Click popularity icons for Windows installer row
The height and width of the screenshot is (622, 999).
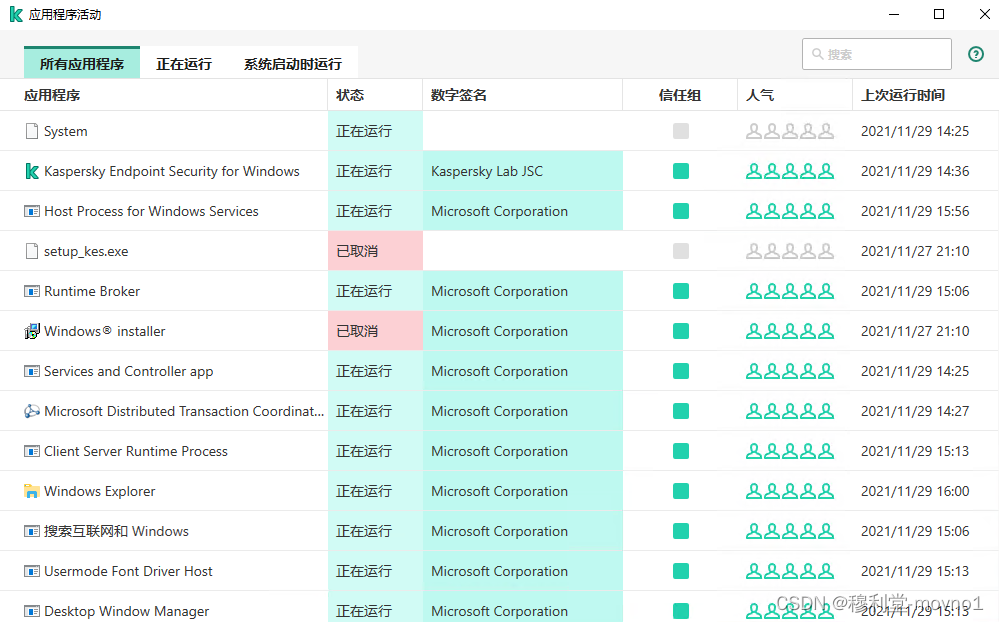[789, 331]
